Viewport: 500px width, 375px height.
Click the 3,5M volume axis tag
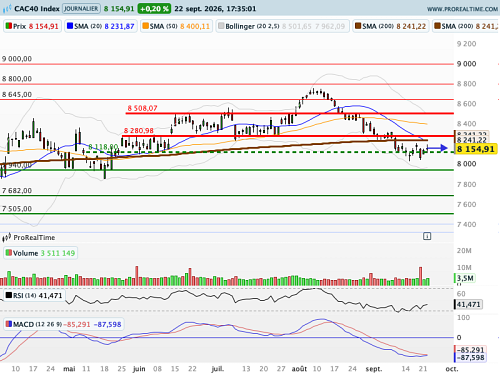tap(465, 278)
